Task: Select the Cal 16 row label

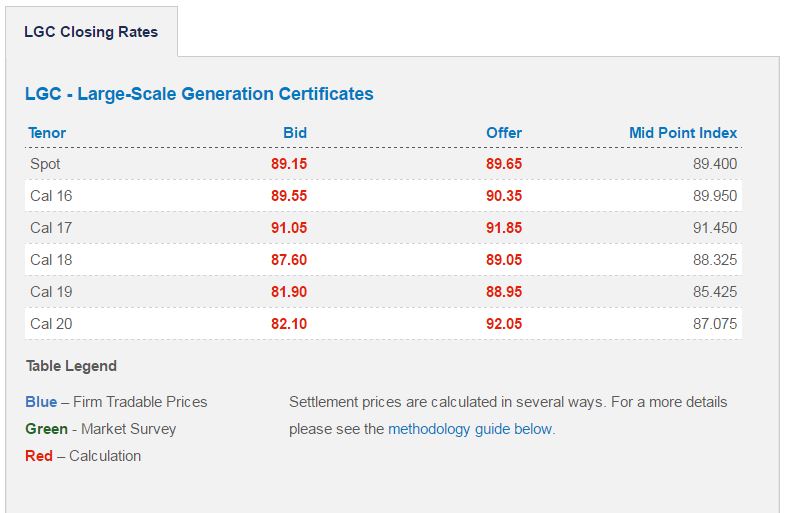Action: point(51,196)
